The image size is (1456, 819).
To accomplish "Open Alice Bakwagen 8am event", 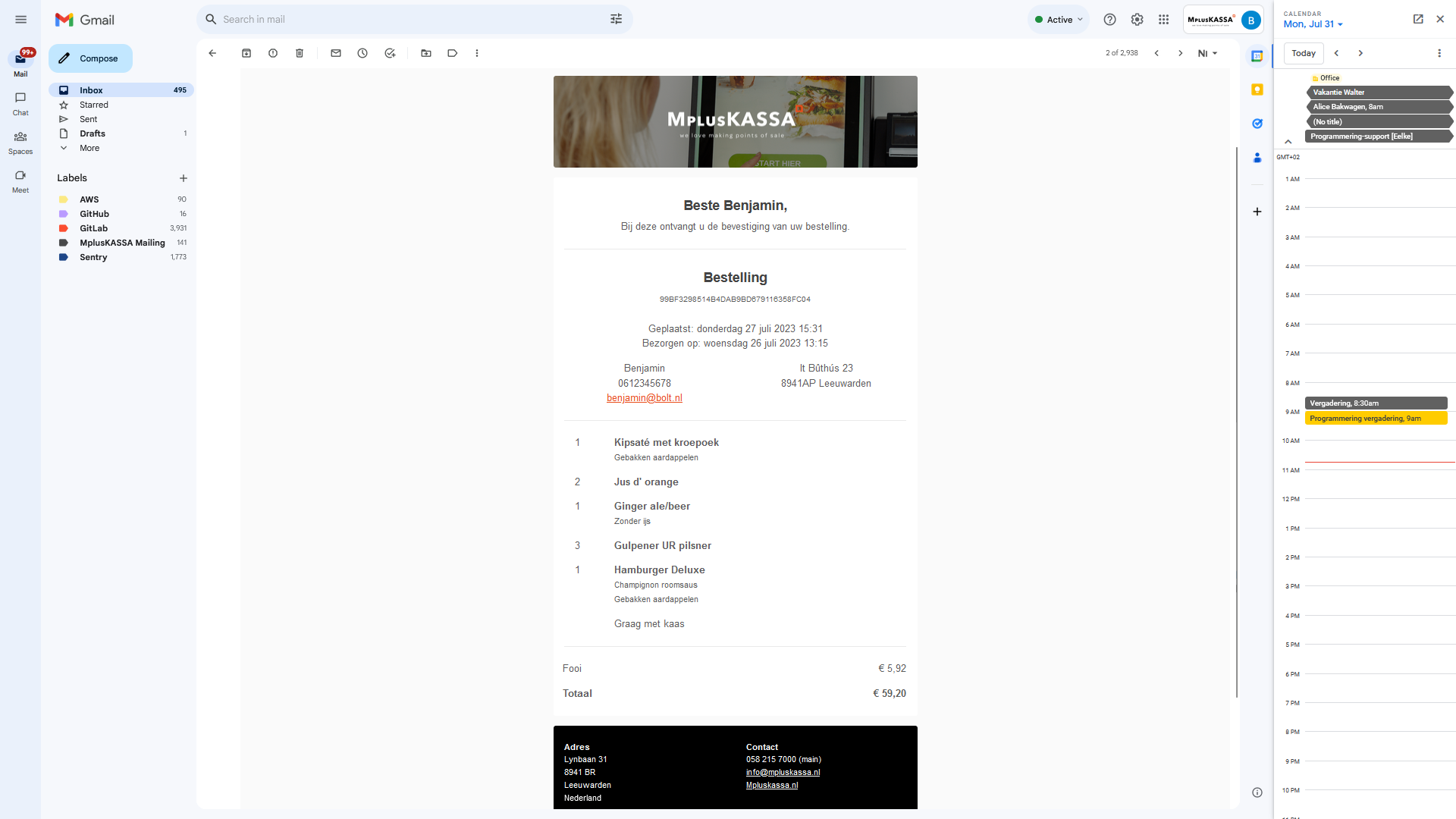I will point(1379,107).
